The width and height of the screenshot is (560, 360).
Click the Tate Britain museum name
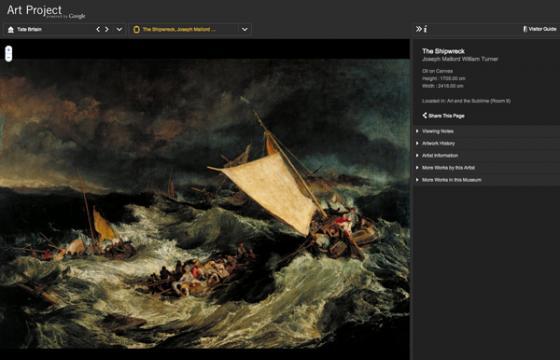pos(29,29)
